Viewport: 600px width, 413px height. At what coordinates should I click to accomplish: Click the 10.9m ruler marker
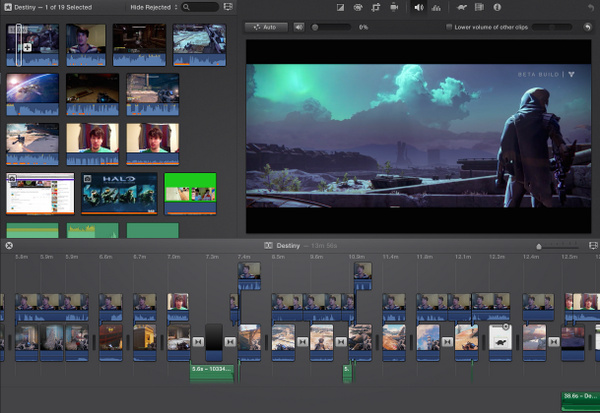[356, 256]
